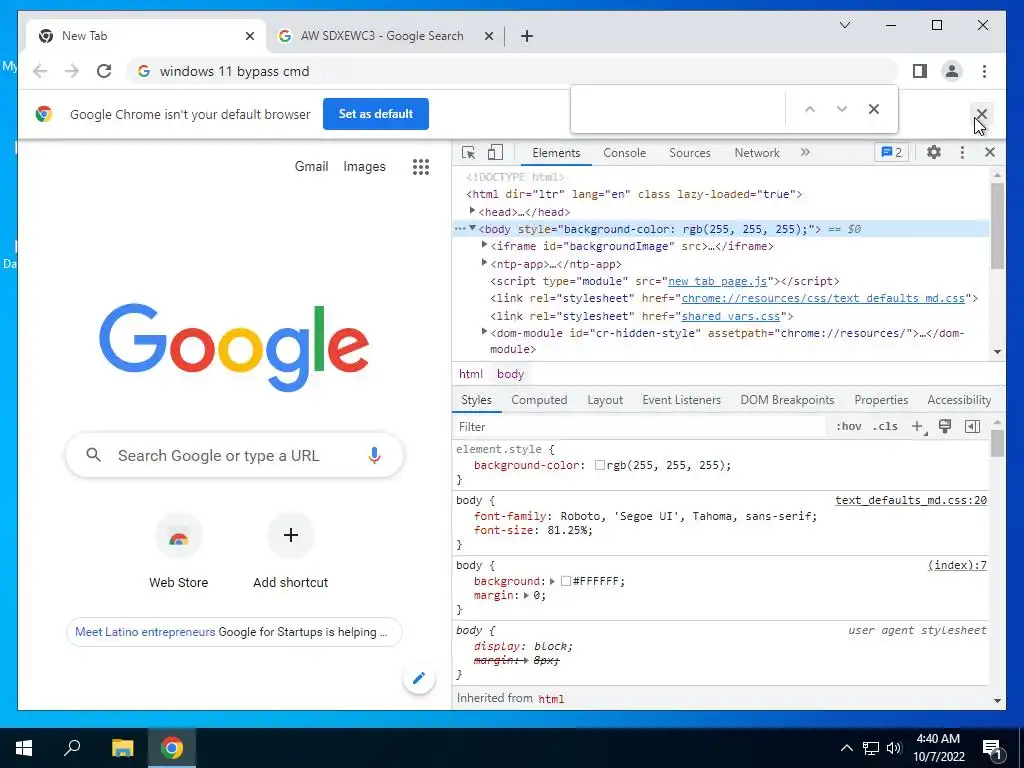This screenshot has width=1024, height=768.
Task: Open the Layout tab
Action: tap(605, 400)
